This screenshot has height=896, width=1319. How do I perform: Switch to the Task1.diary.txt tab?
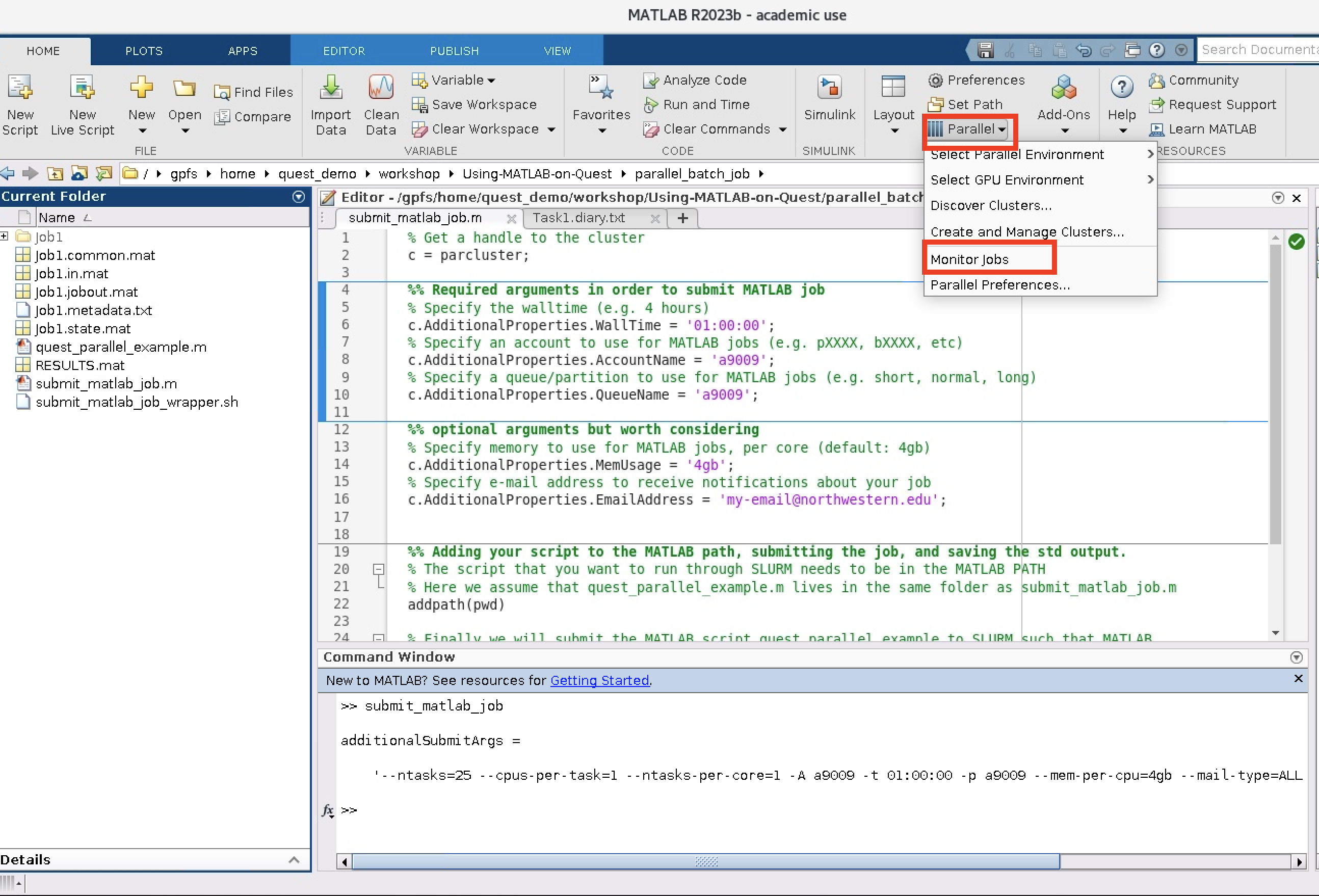tap(581, 218)
